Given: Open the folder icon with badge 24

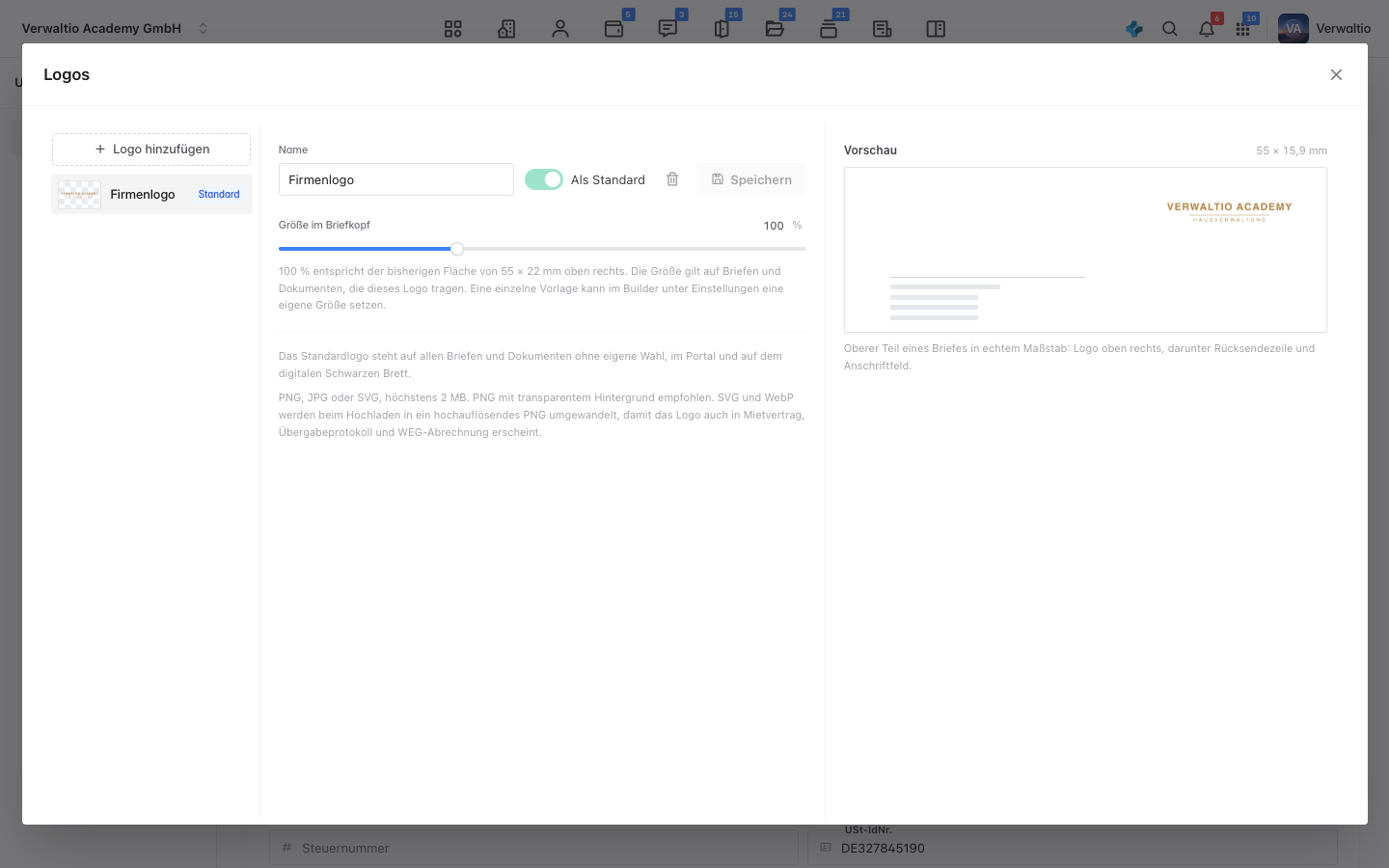Looking at the screenshot, I should (x=775, y=29).
